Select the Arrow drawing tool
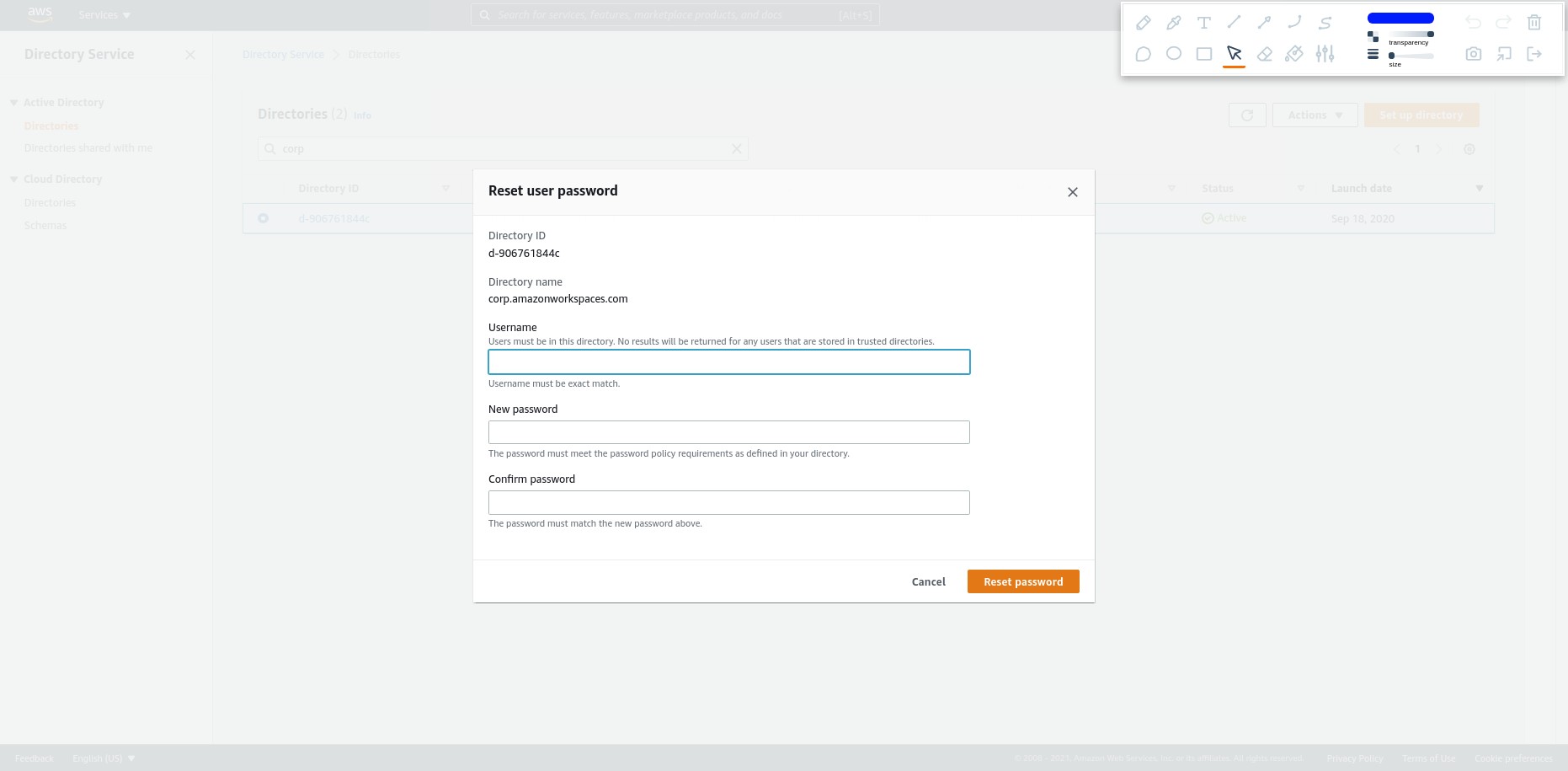 (1264, 23)
